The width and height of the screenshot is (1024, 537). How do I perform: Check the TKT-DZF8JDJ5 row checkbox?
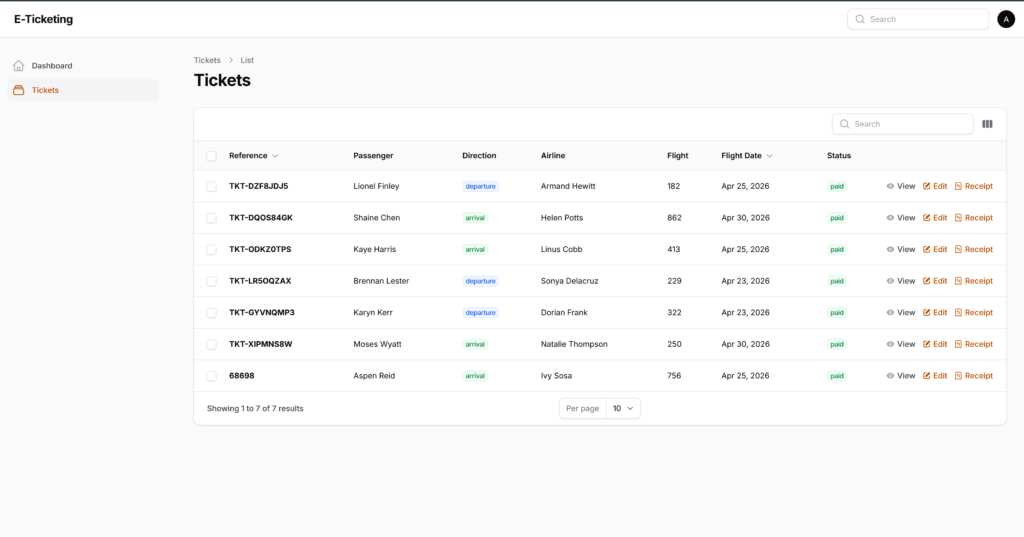pos(212,187)
